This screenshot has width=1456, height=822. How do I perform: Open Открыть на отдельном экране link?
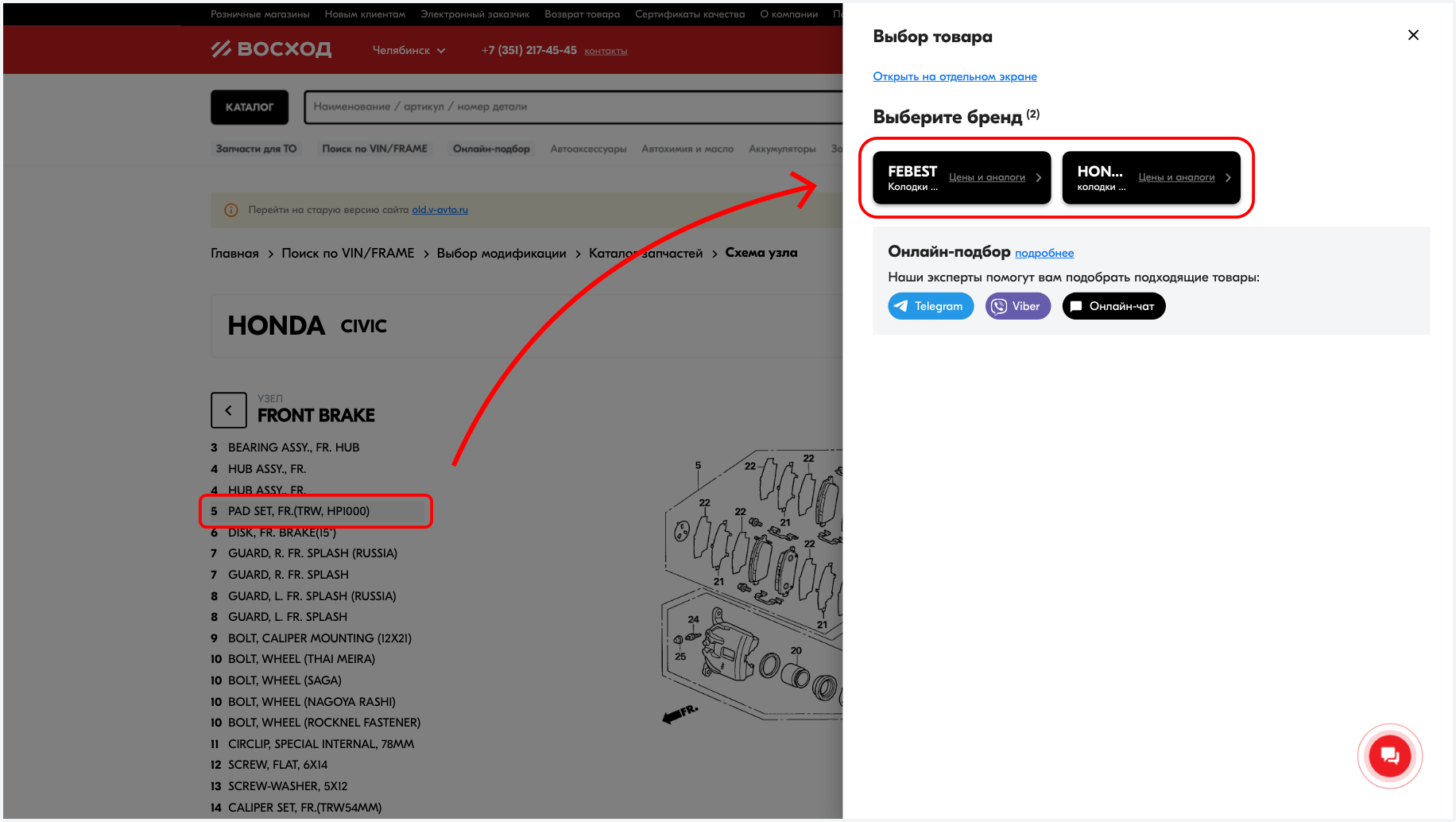click(x=955, y=76)
